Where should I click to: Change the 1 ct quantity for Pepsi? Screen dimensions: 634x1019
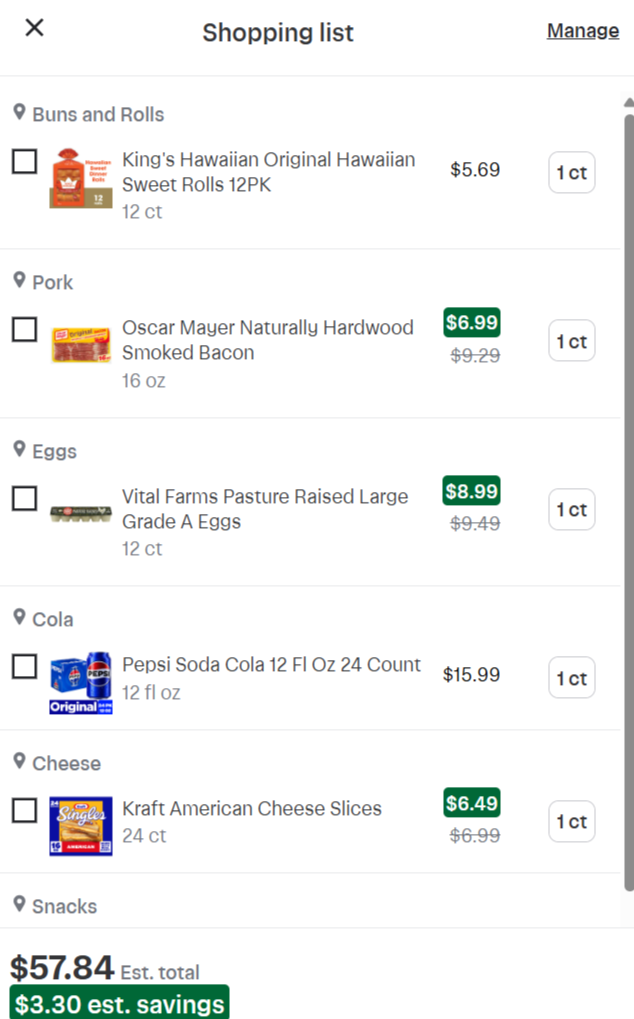coord(571,678)
